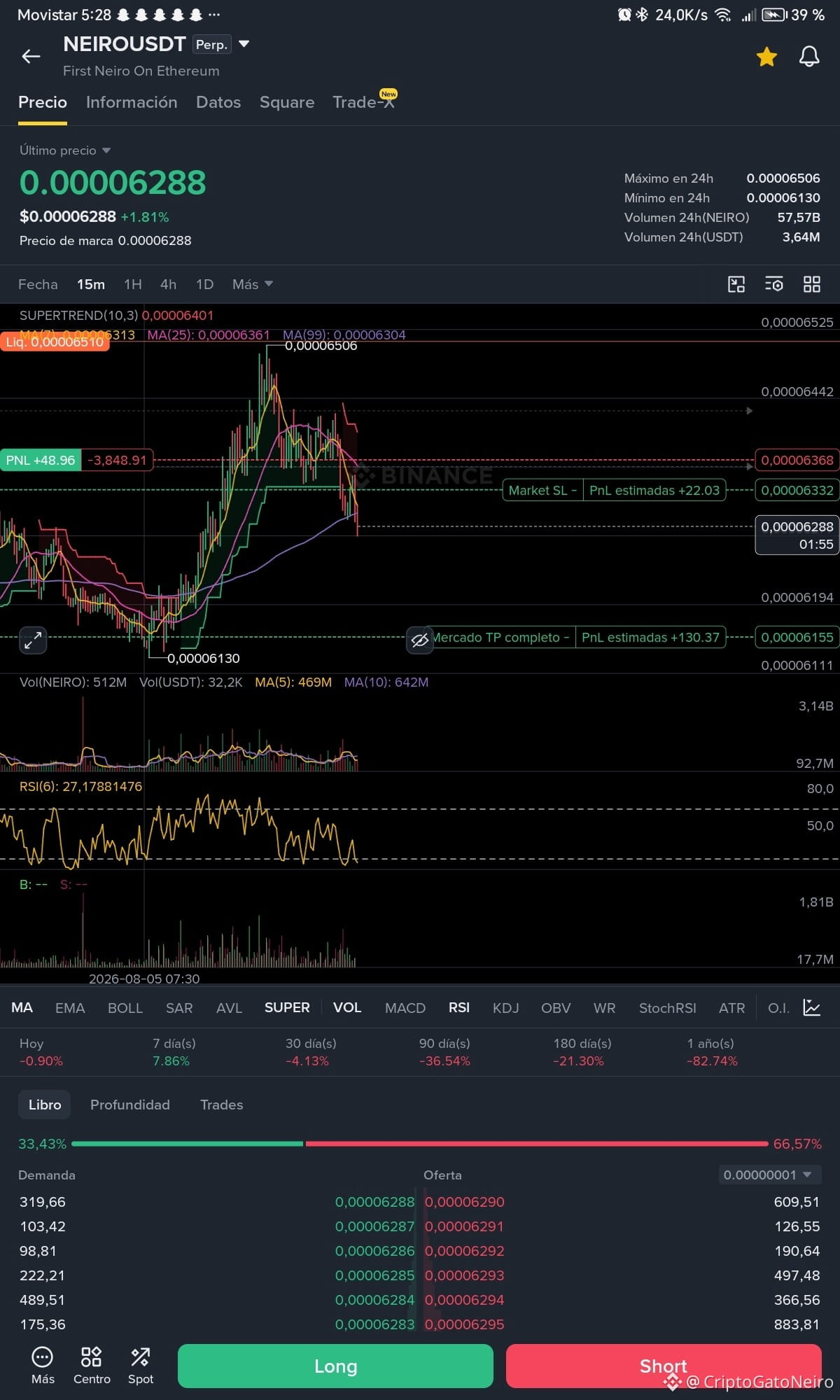Tap ask price 0,00006290
This screenshot has height=1400, width=840.
point(465,1202)
